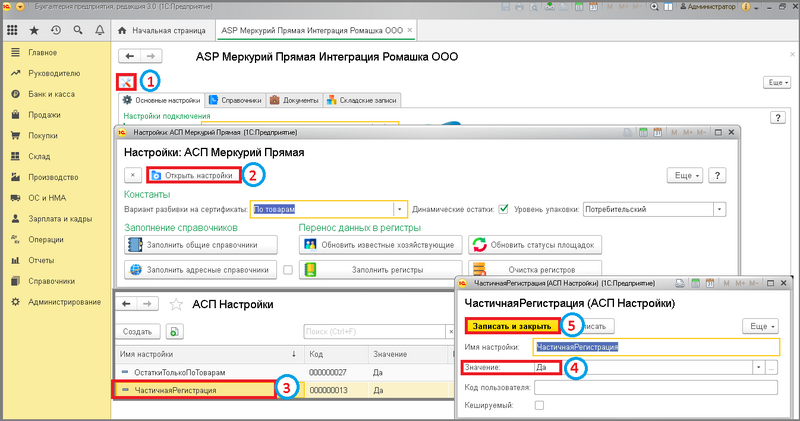
Task: Click Обновить известные хозяйствующие button
Action: click(x=381, y=245)
